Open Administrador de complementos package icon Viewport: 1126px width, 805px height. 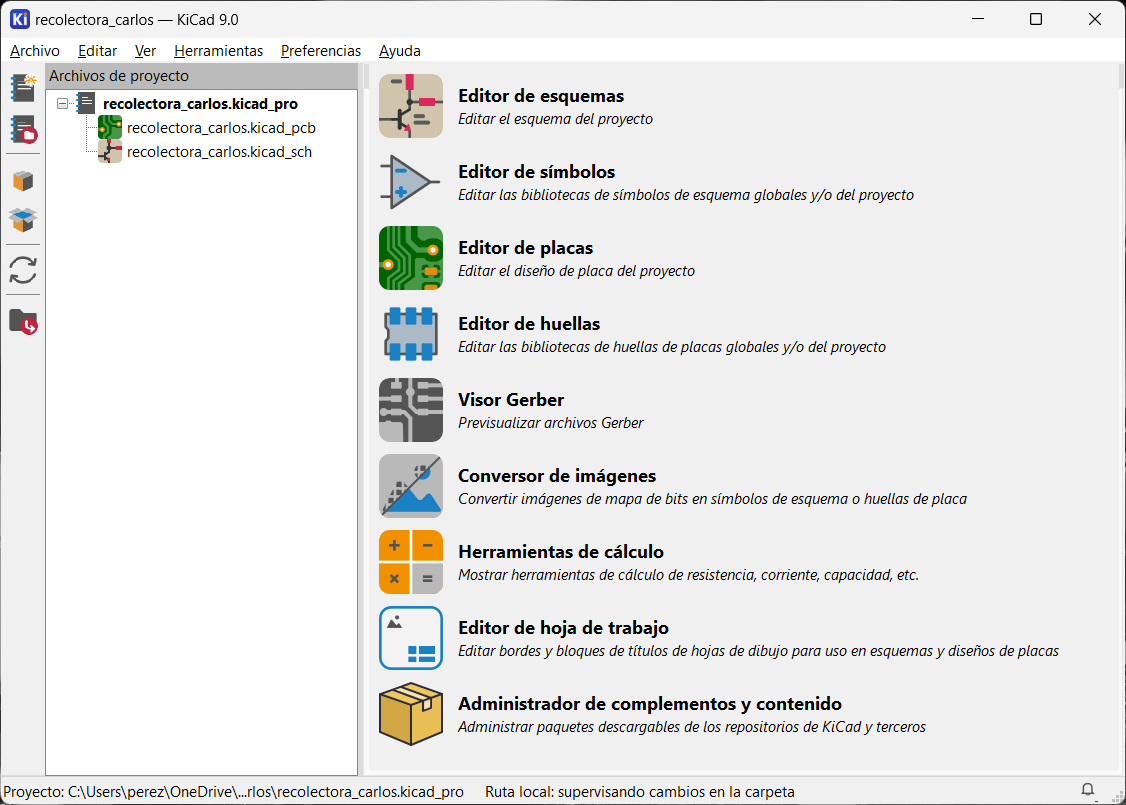[411, 714]
